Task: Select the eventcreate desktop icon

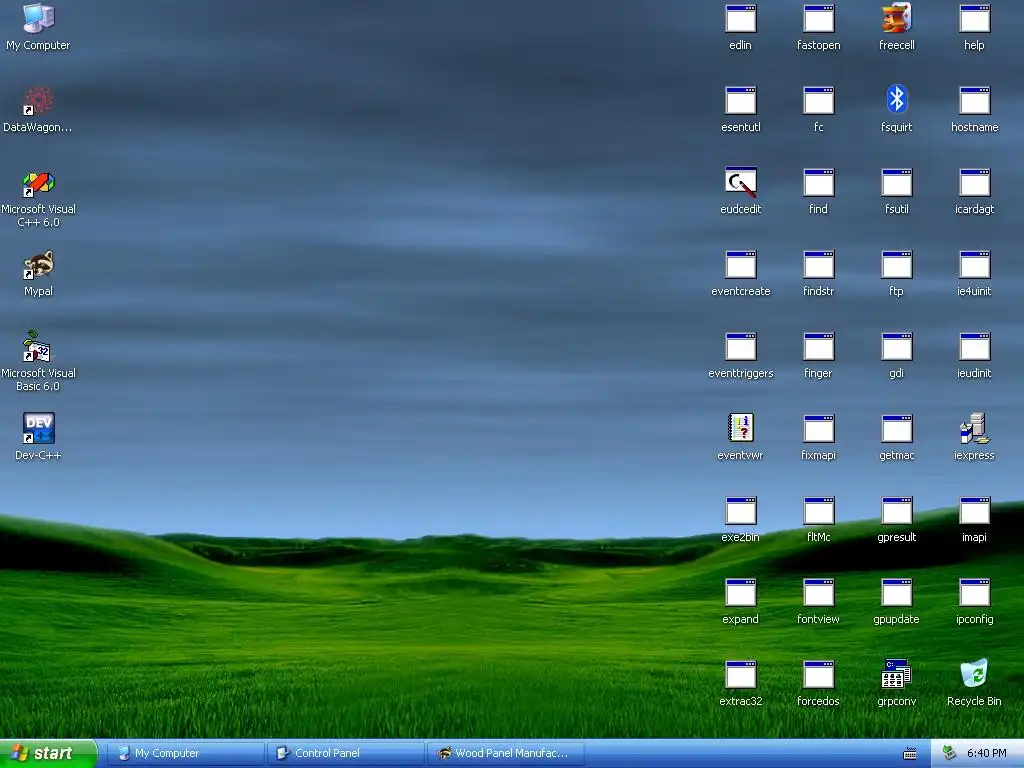Action: click(x=741, y=264)
